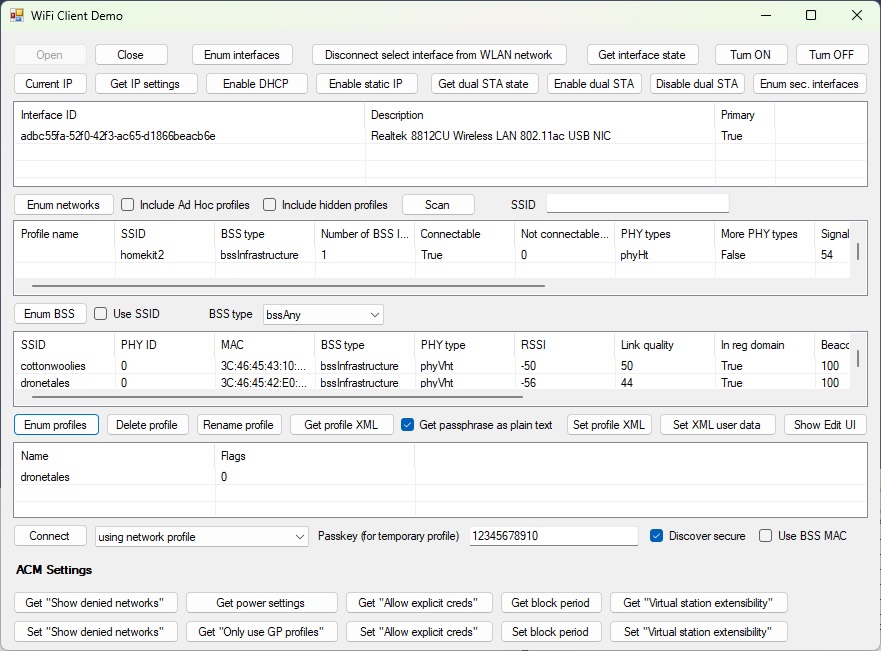Click the Enable DHCP button
The image size is (881, 651).
(257, 84)
